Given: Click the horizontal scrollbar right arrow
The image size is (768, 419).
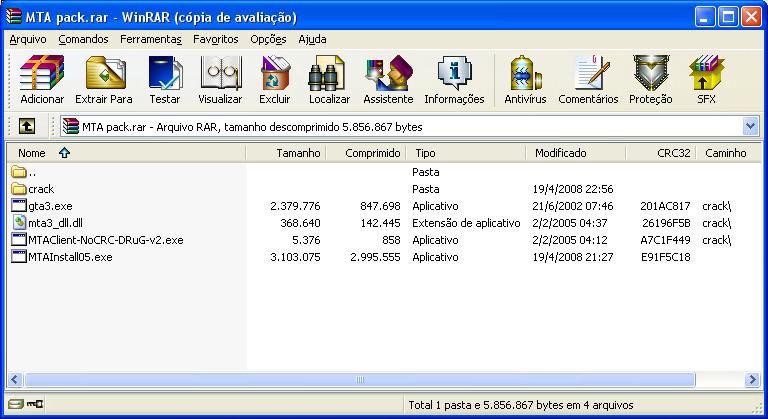Looking at the screenshot, I should [x=752, y=379].
